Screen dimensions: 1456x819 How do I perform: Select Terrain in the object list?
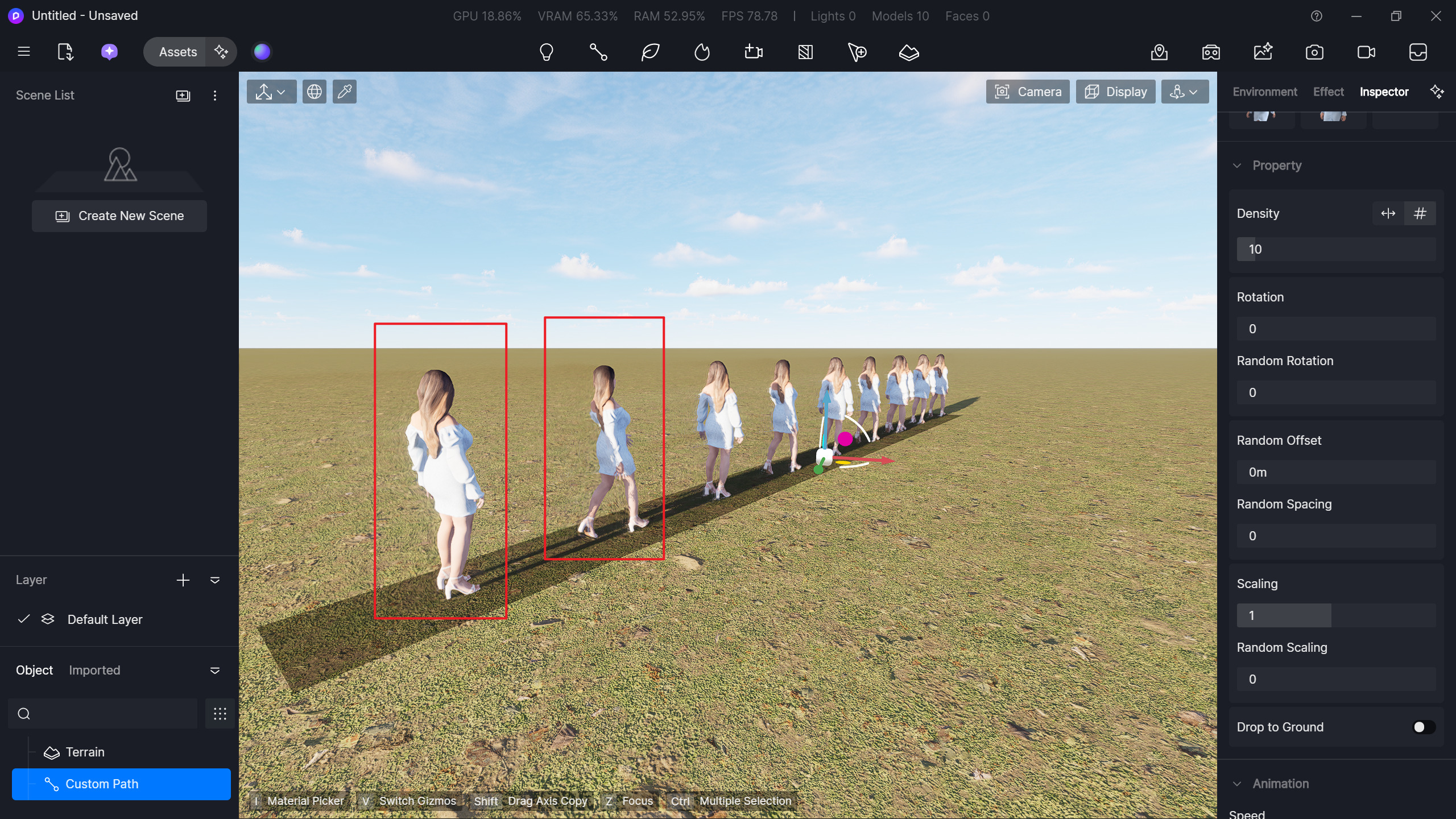85,752
